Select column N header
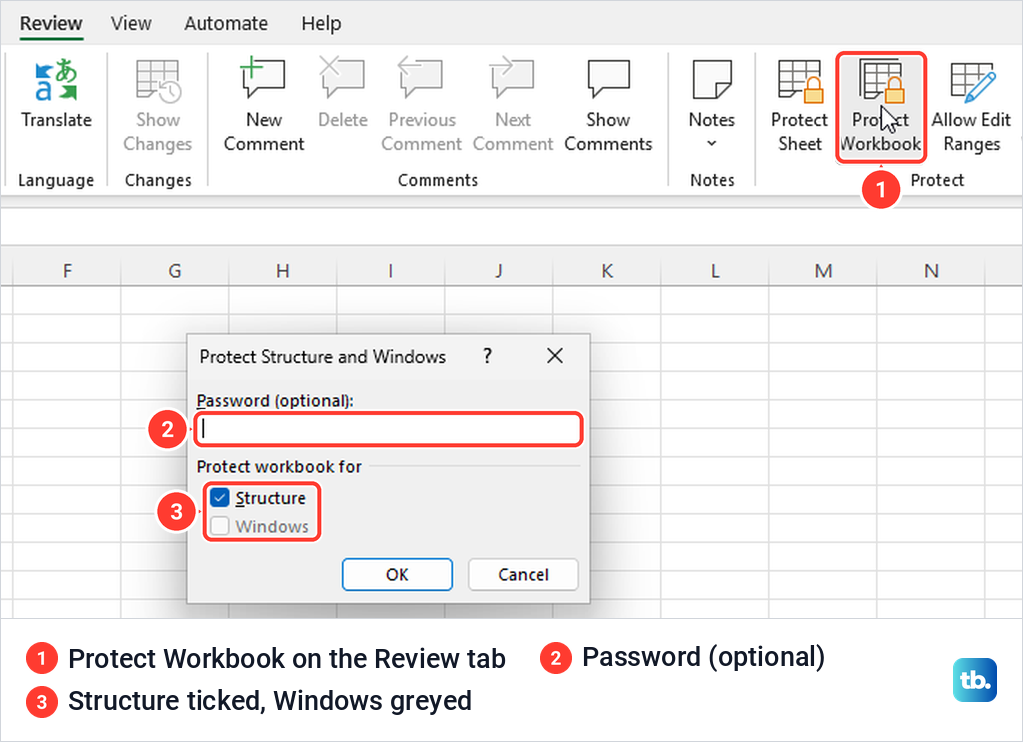This screenshot has height=742, width=1023. tap(931, 271)
